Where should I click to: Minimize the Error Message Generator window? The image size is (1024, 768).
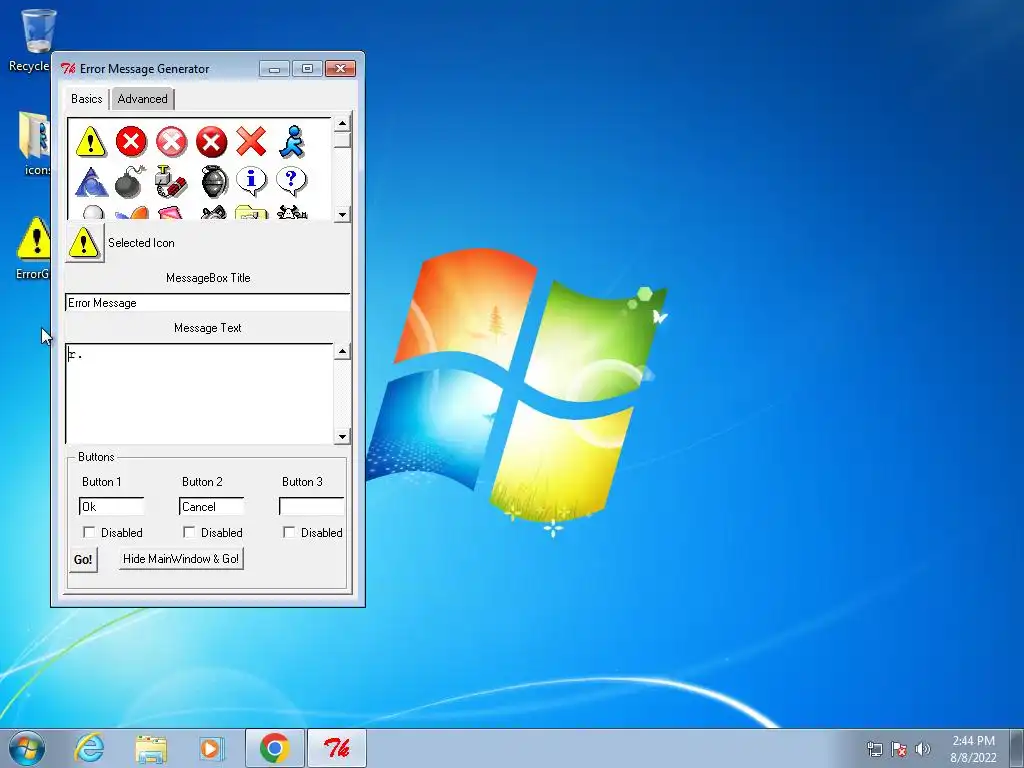(x=274, y=69)
